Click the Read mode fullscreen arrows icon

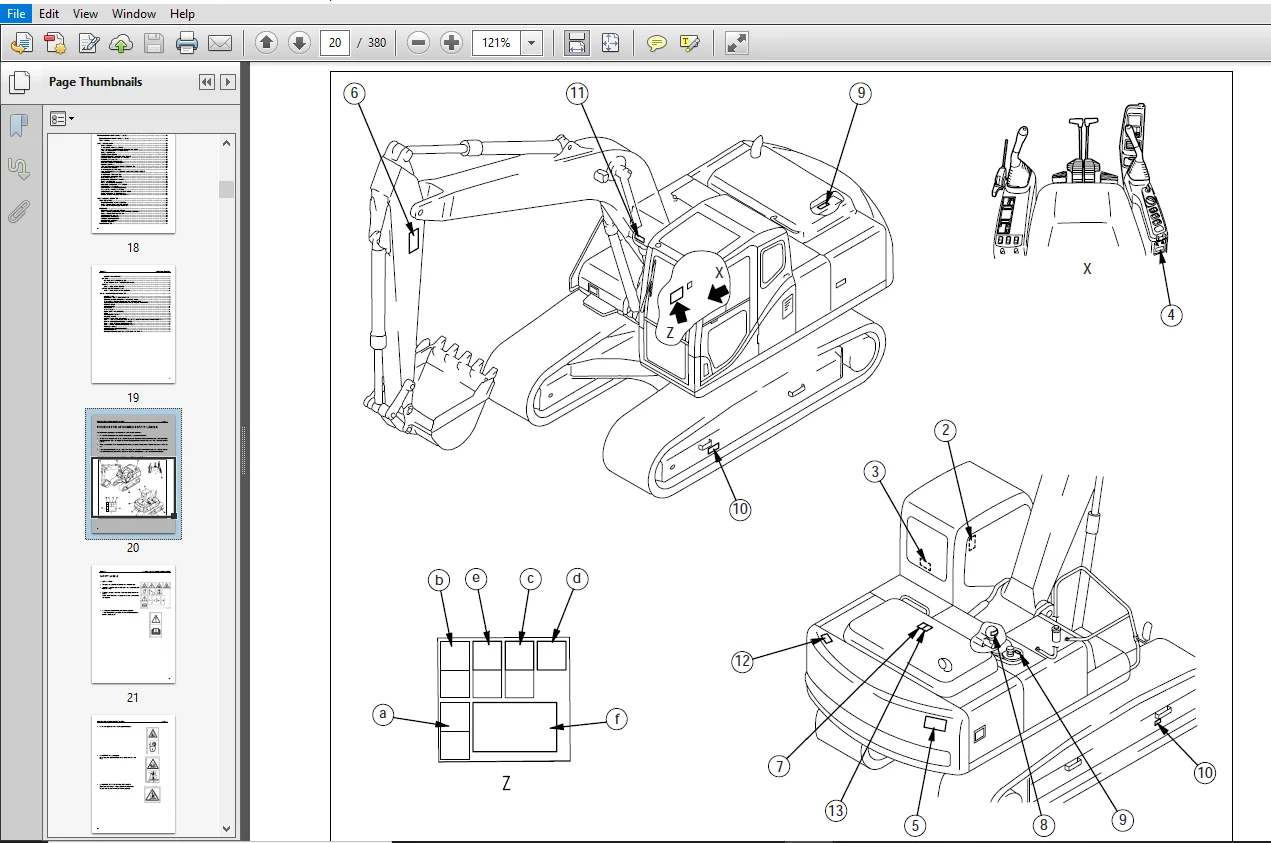(x=736, y=43)
